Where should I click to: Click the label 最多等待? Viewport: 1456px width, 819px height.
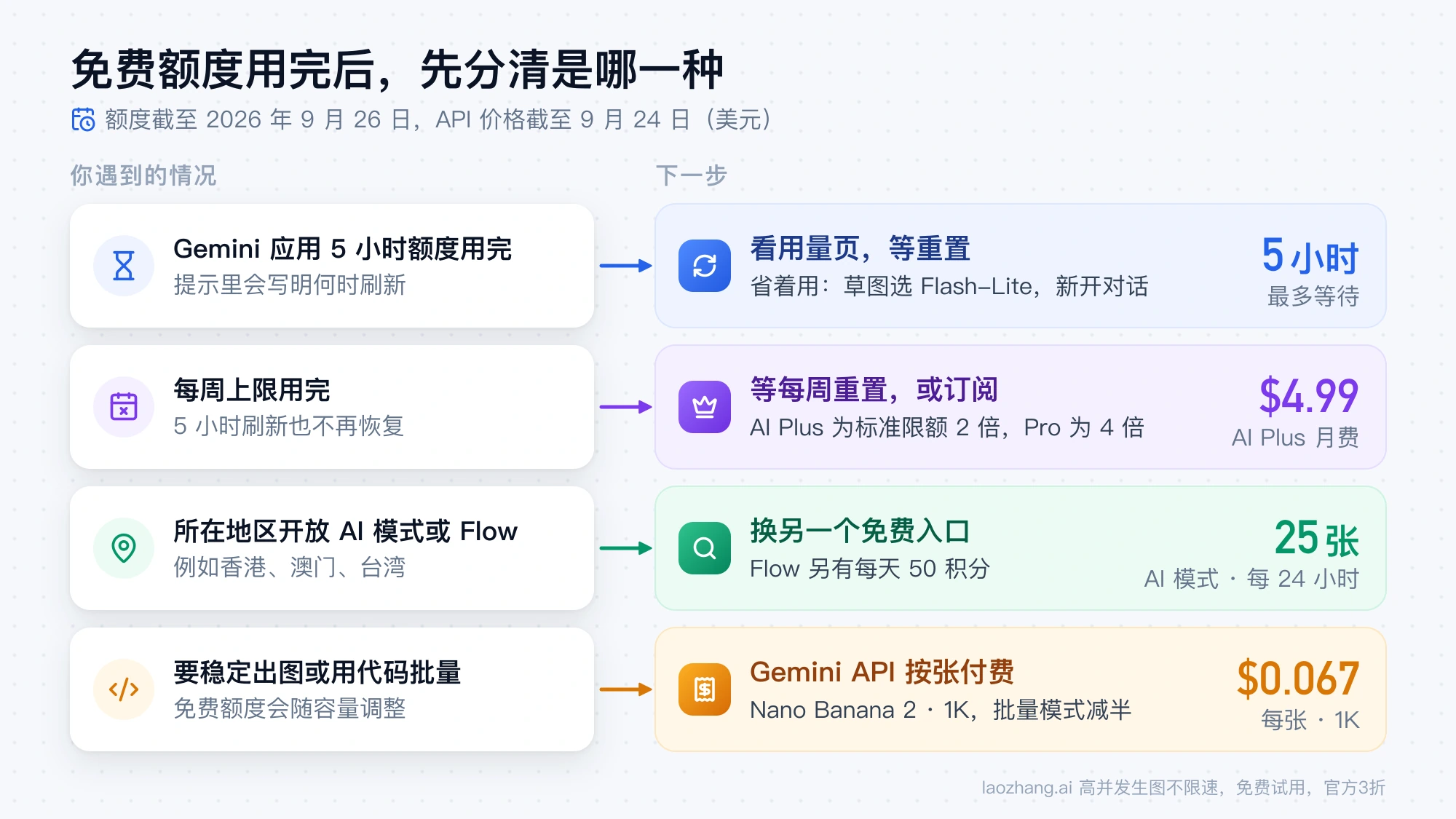1313,296
